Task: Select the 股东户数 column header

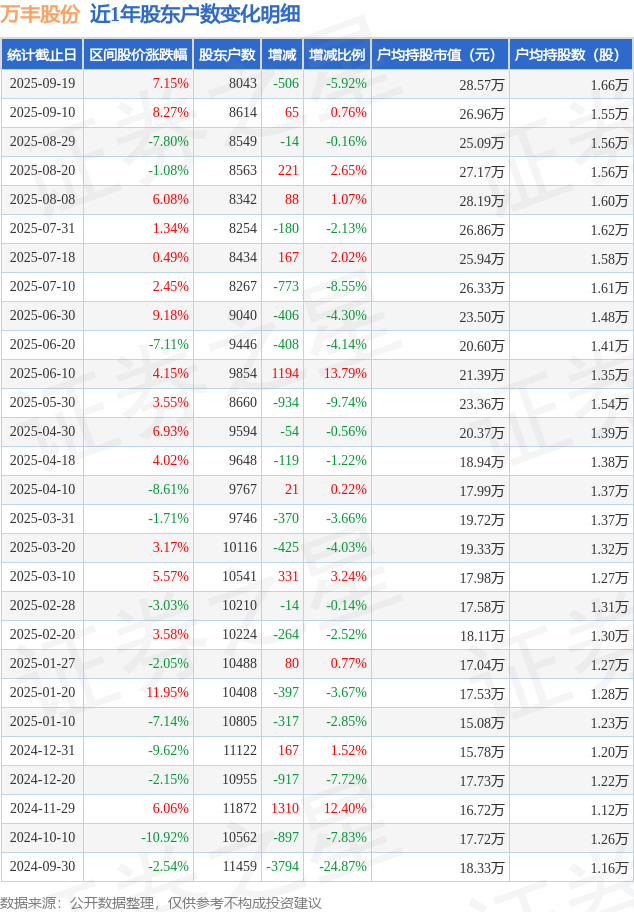Action: point(227,55)
